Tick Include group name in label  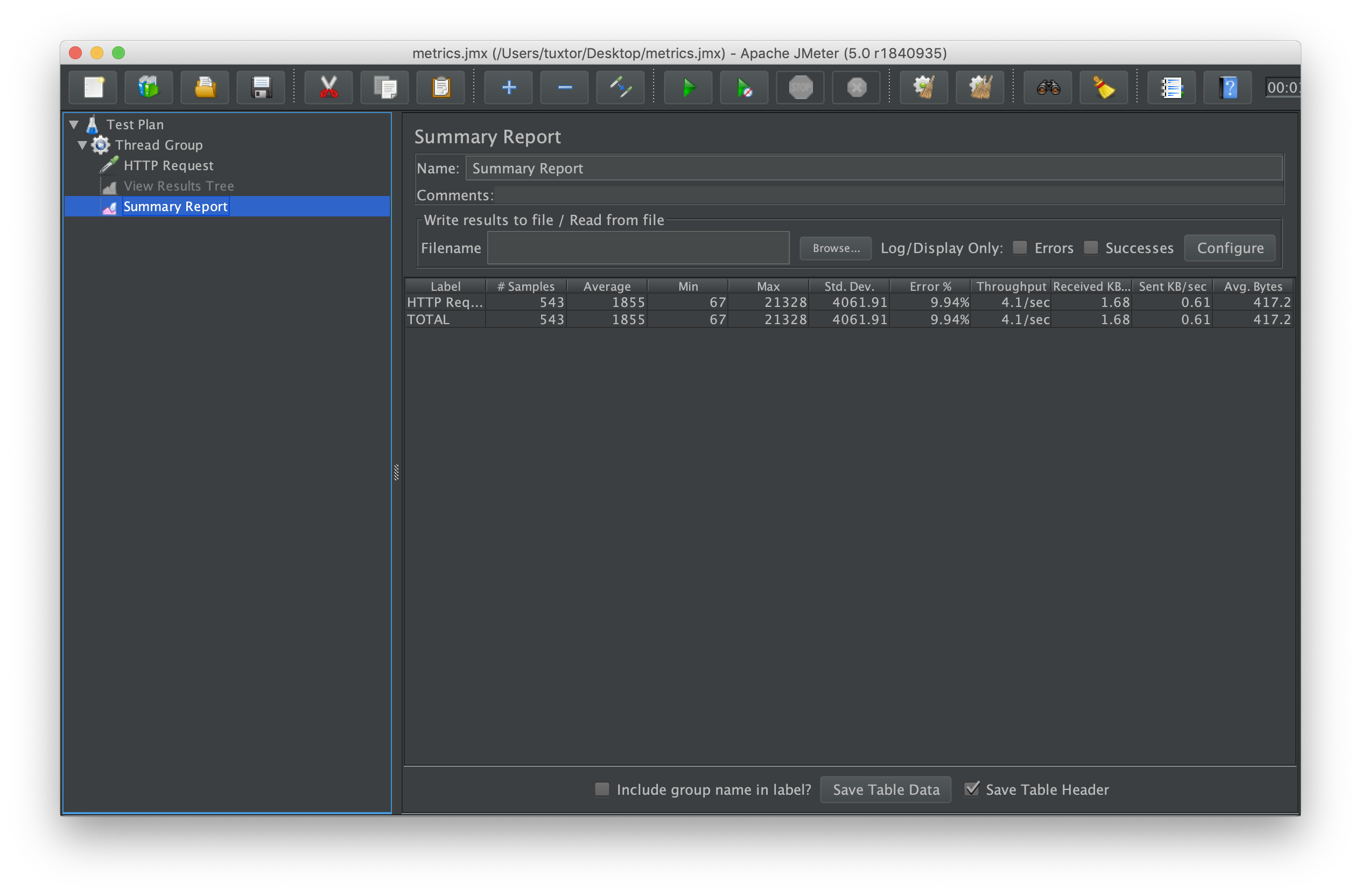[601, 789]
